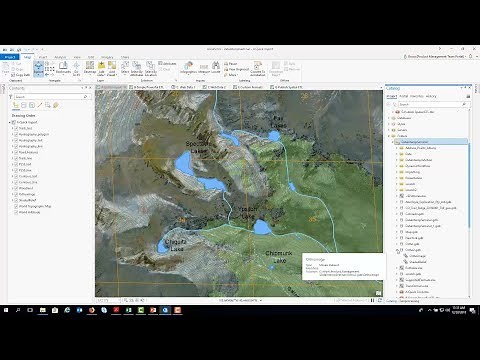
Task: List layers by labeling icon
Action: 56,105
